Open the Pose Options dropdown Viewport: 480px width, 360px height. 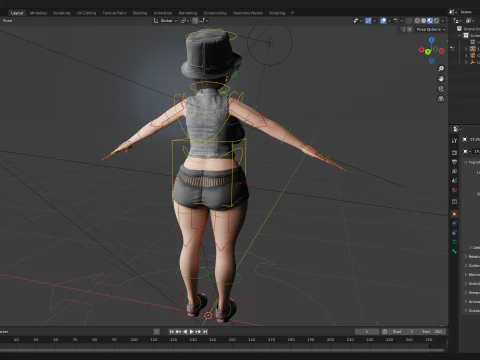tap(431, 29)
